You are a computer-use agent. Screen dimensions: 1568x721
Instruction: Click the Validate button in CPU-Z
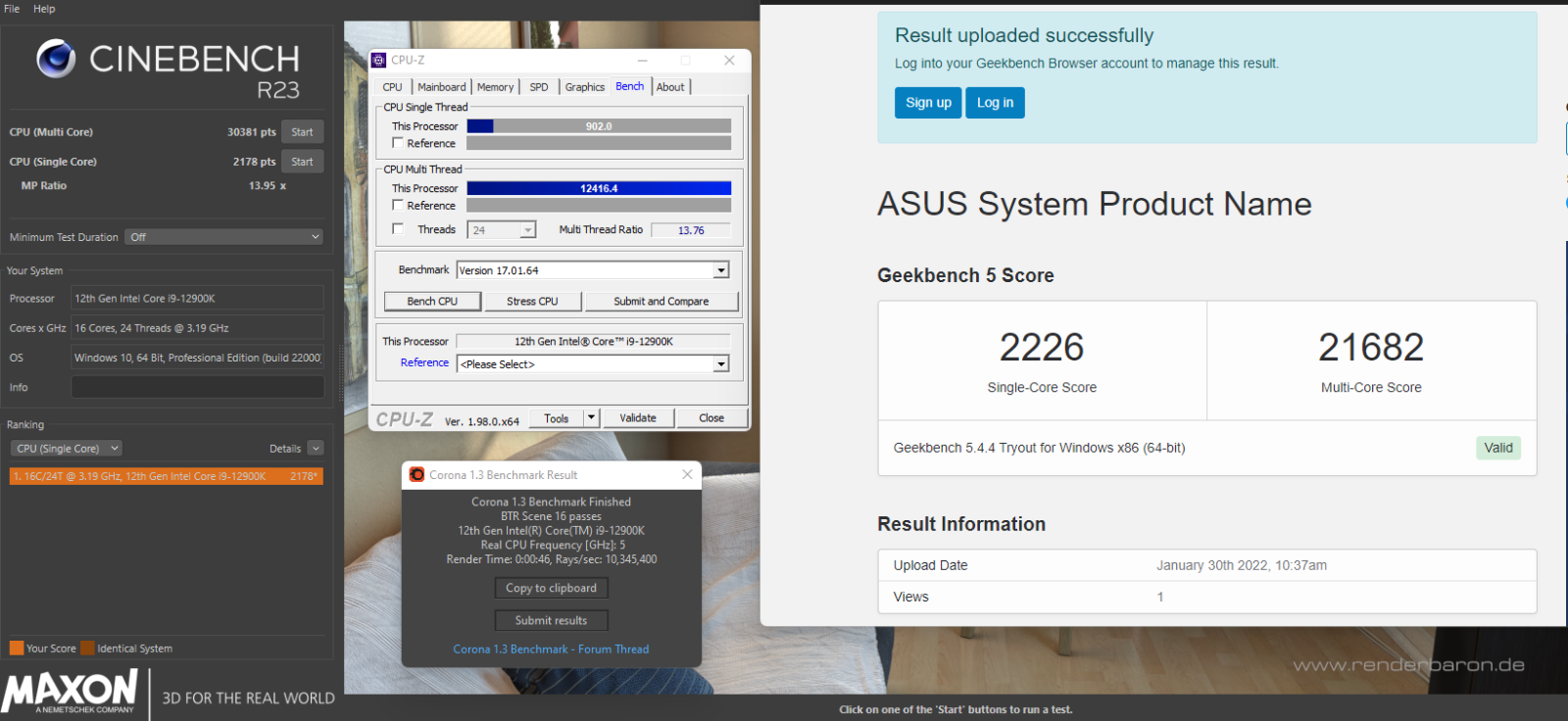(x=638, y=418)
